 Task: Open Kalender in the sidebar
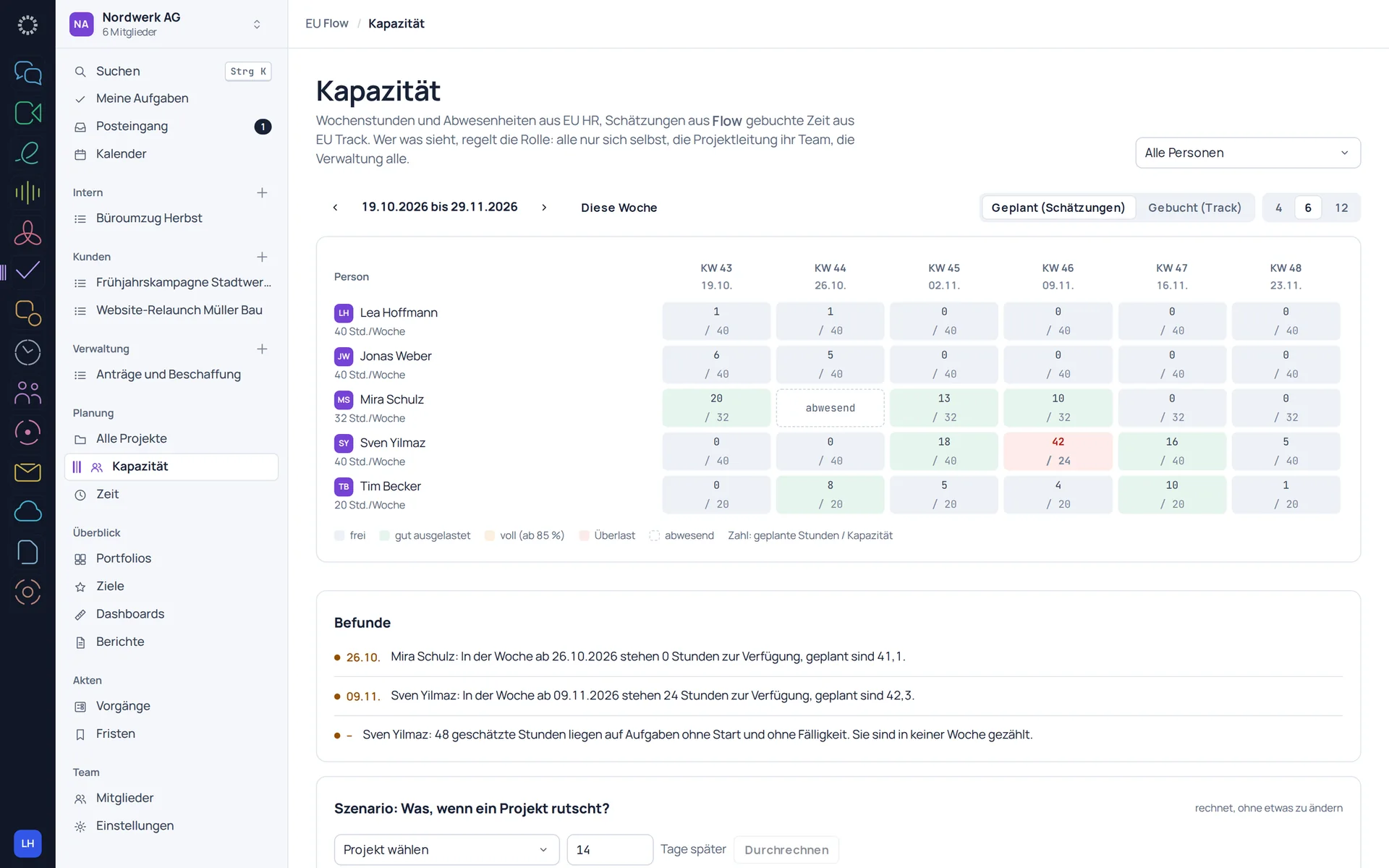[x=171, y=154]
